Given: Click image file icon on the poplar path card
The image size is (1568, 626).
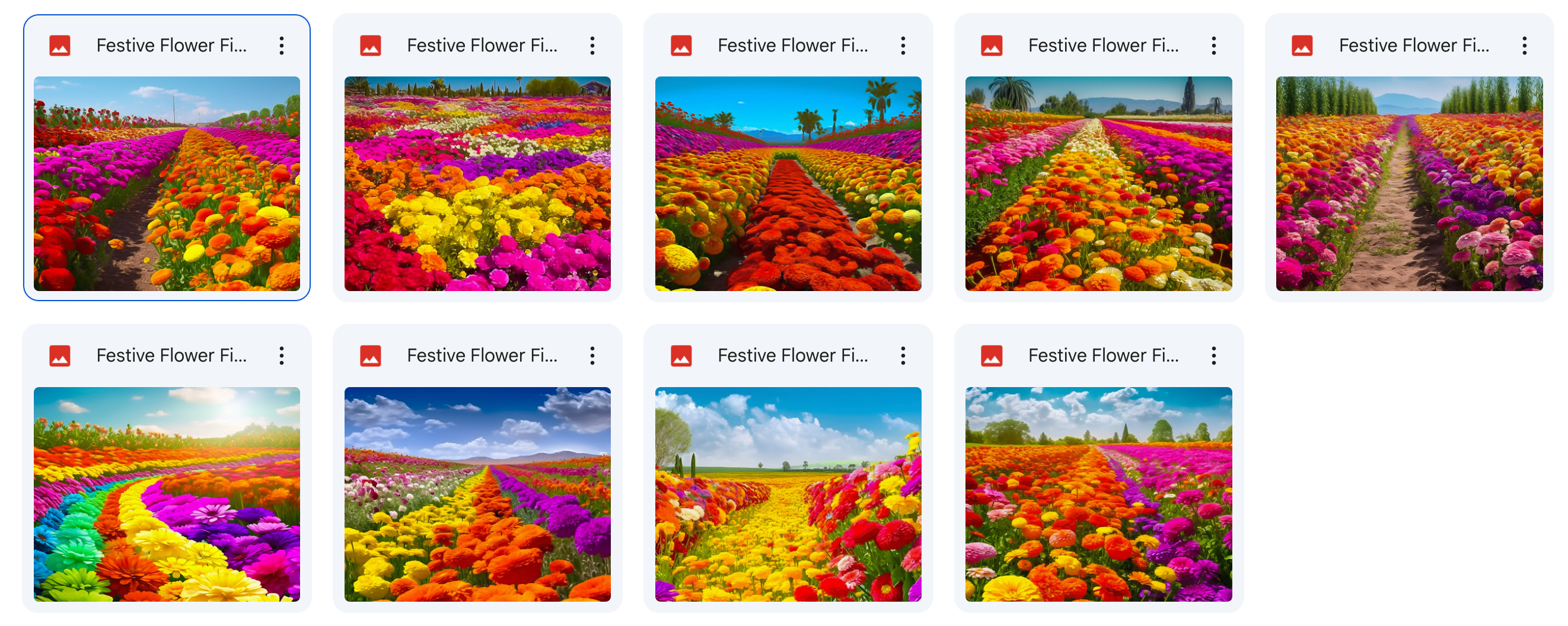Looking at the screenshot, I should coord(1302,46).
